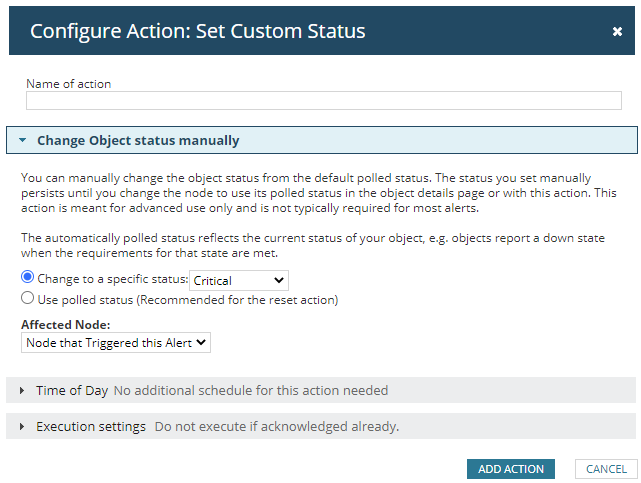Viewport: 641px width, 483px height.
Task: Open the Affected Node dropdown
Action: click(x=116, y=342)
